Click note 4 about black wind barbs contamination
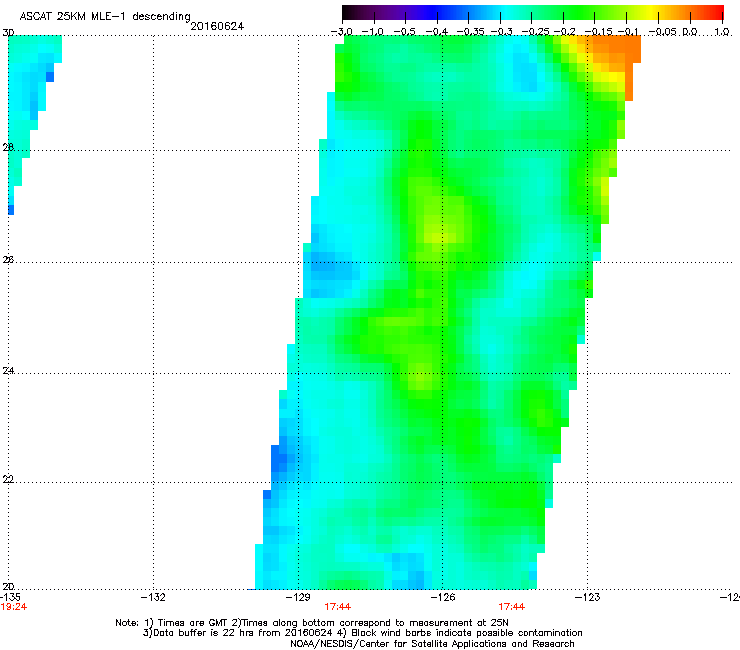The width and height of the screenshot is (740, 650). [x=460, y=633]
